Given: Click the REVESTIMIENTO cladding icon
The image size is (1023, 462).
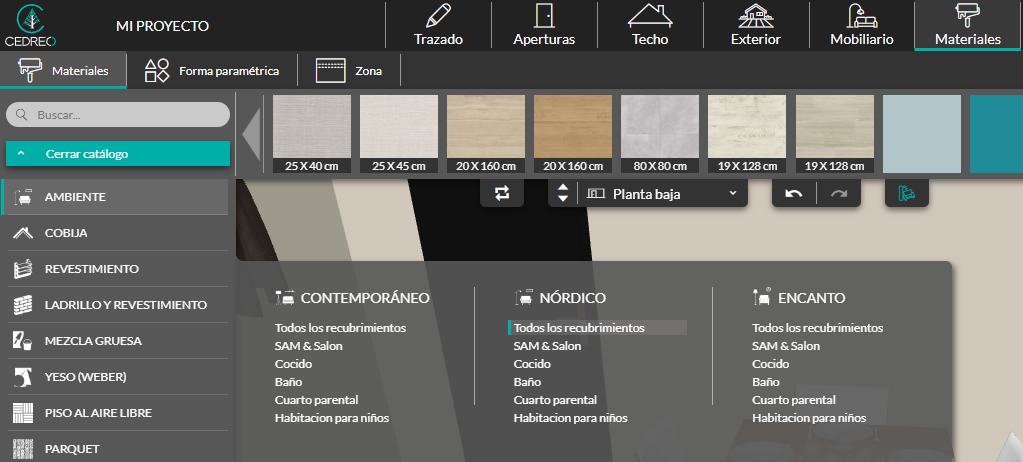Looking at the screenshot, I should click(23, 269).
